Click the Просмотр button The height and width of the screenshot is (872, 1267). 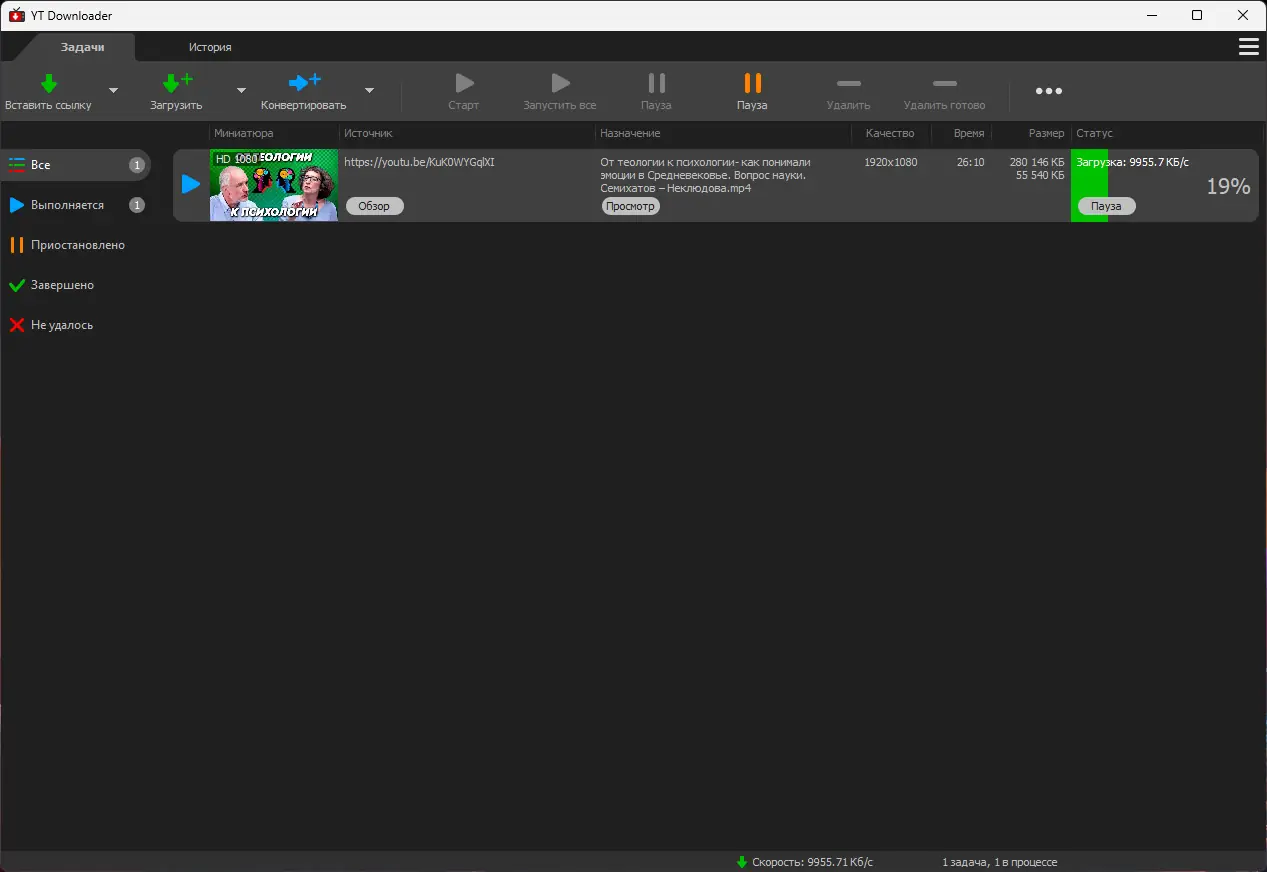coord(631,206)
